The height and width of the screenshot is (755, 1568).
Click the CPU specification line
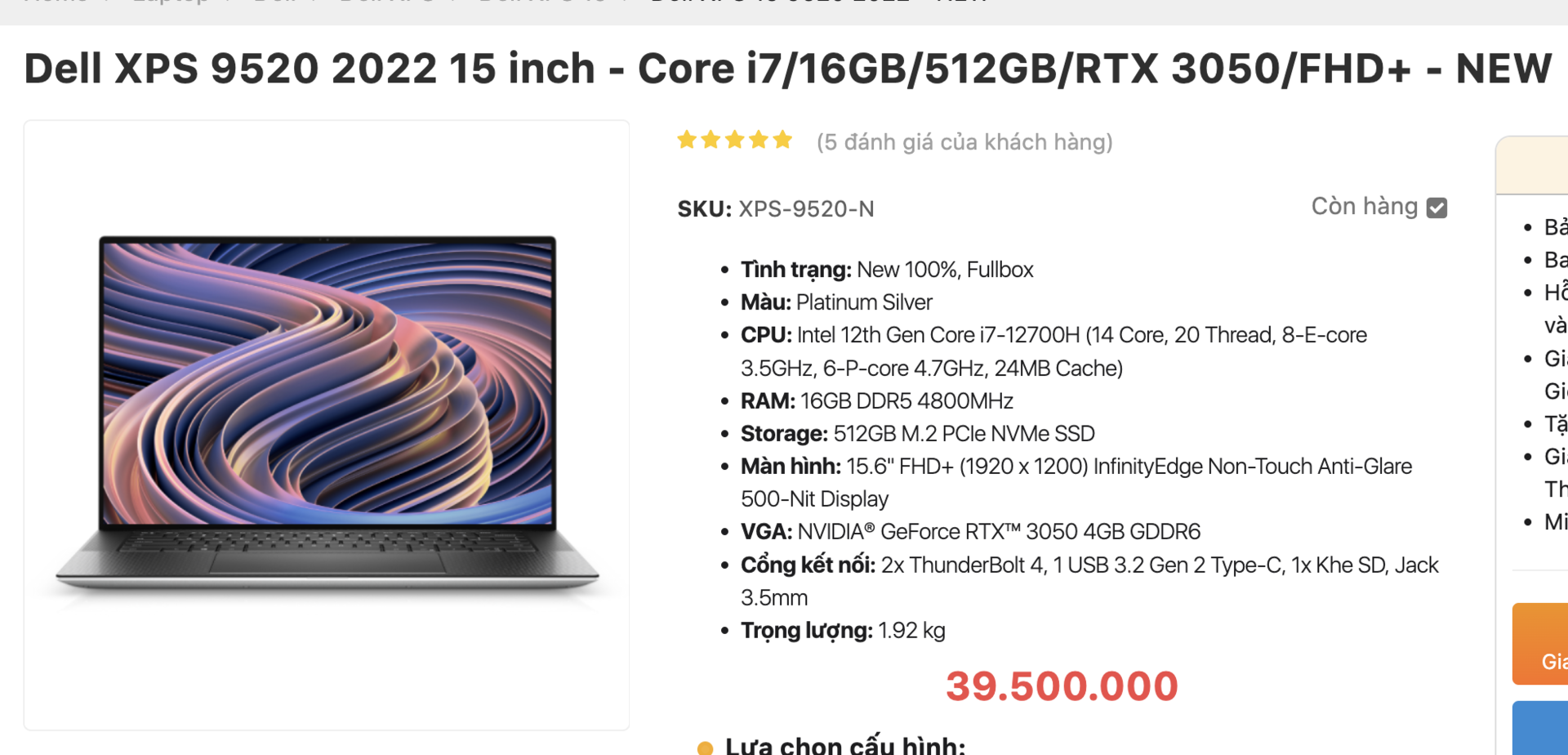click(1053, 351)
